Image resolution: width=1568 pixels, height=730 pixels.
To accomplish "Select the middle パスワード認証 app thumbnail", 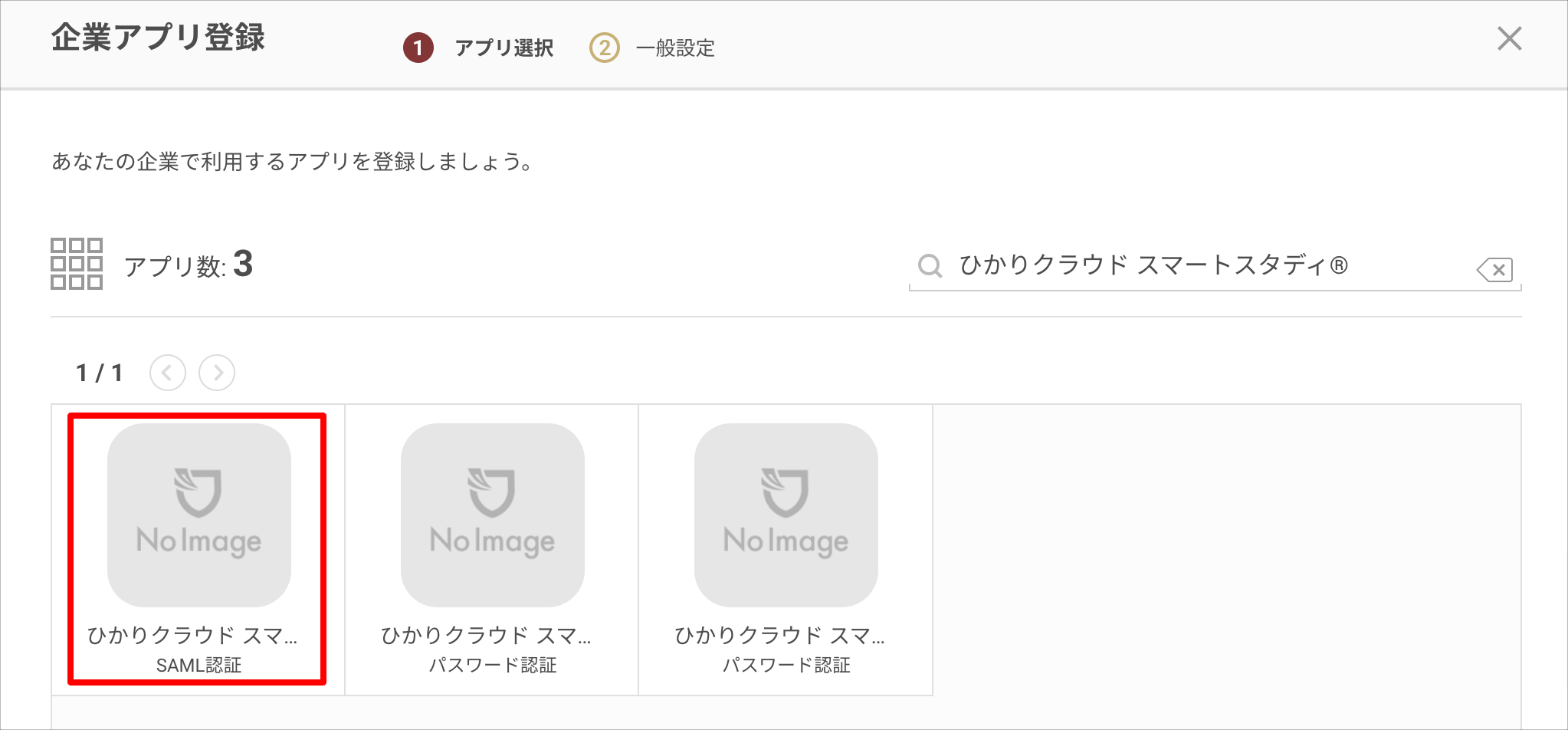I will (x=493, y=515).
